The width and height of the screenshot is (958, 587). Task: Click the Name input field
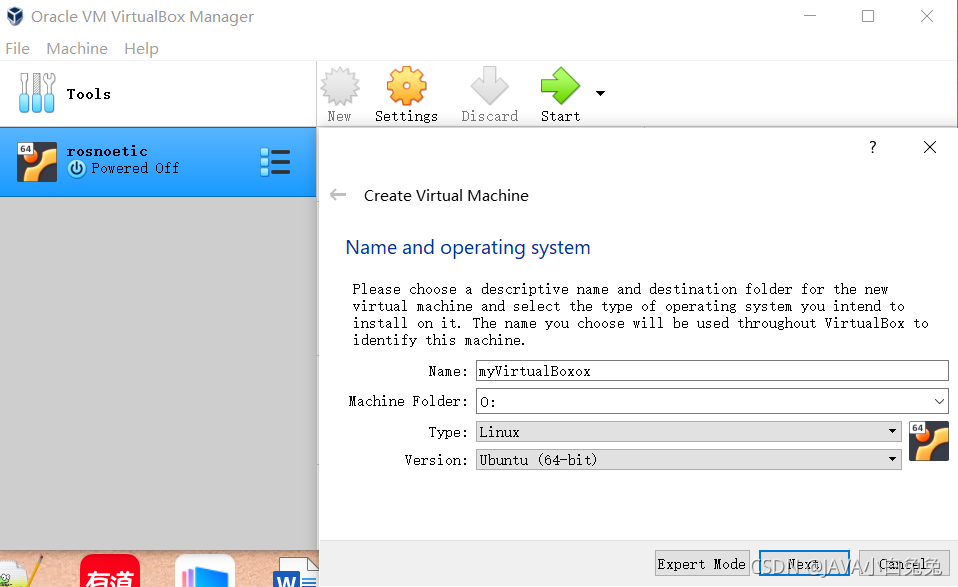(712, 371)
